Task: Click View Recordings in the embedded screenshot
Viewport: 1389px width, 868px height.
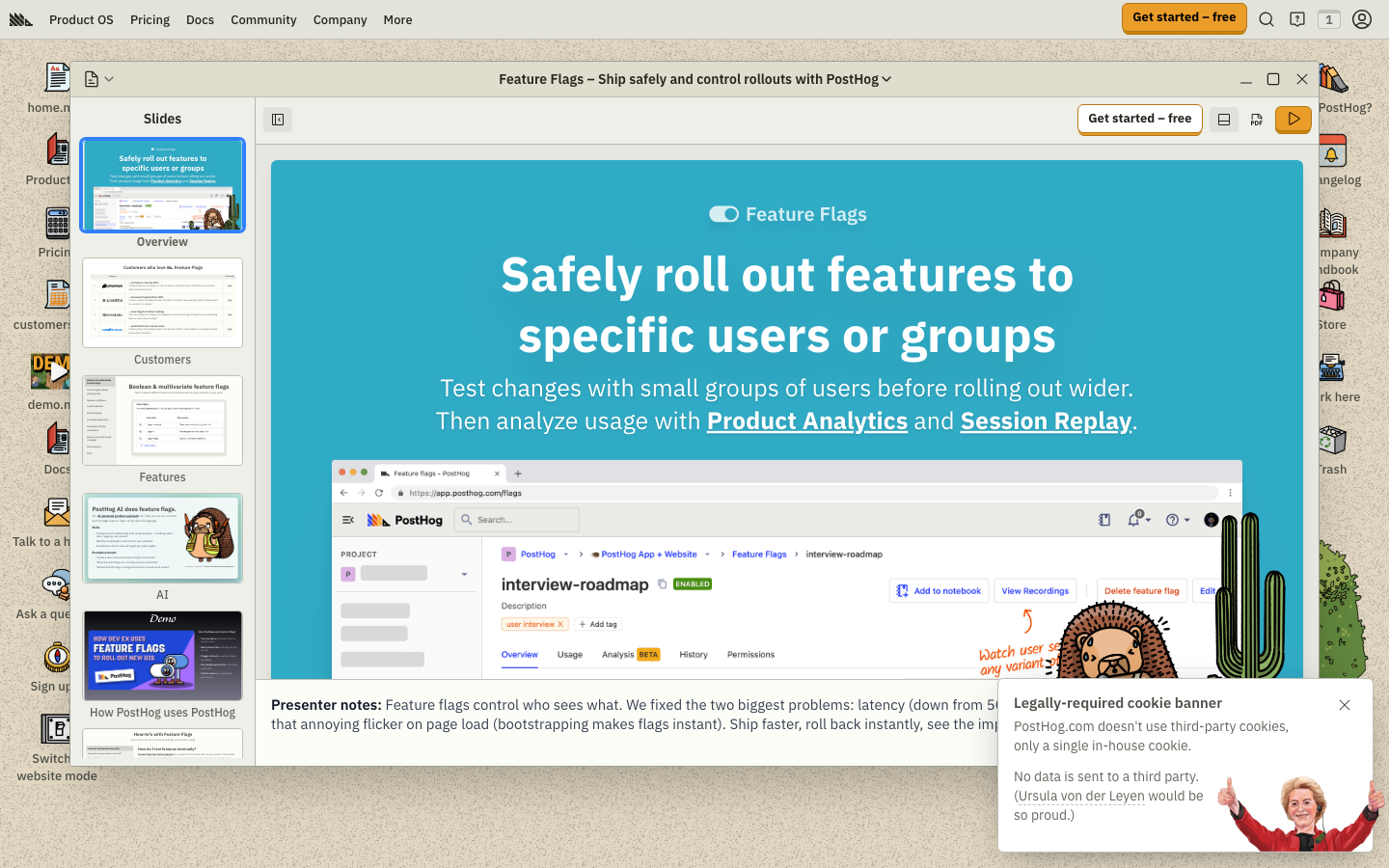Action: coord(1035,591)
